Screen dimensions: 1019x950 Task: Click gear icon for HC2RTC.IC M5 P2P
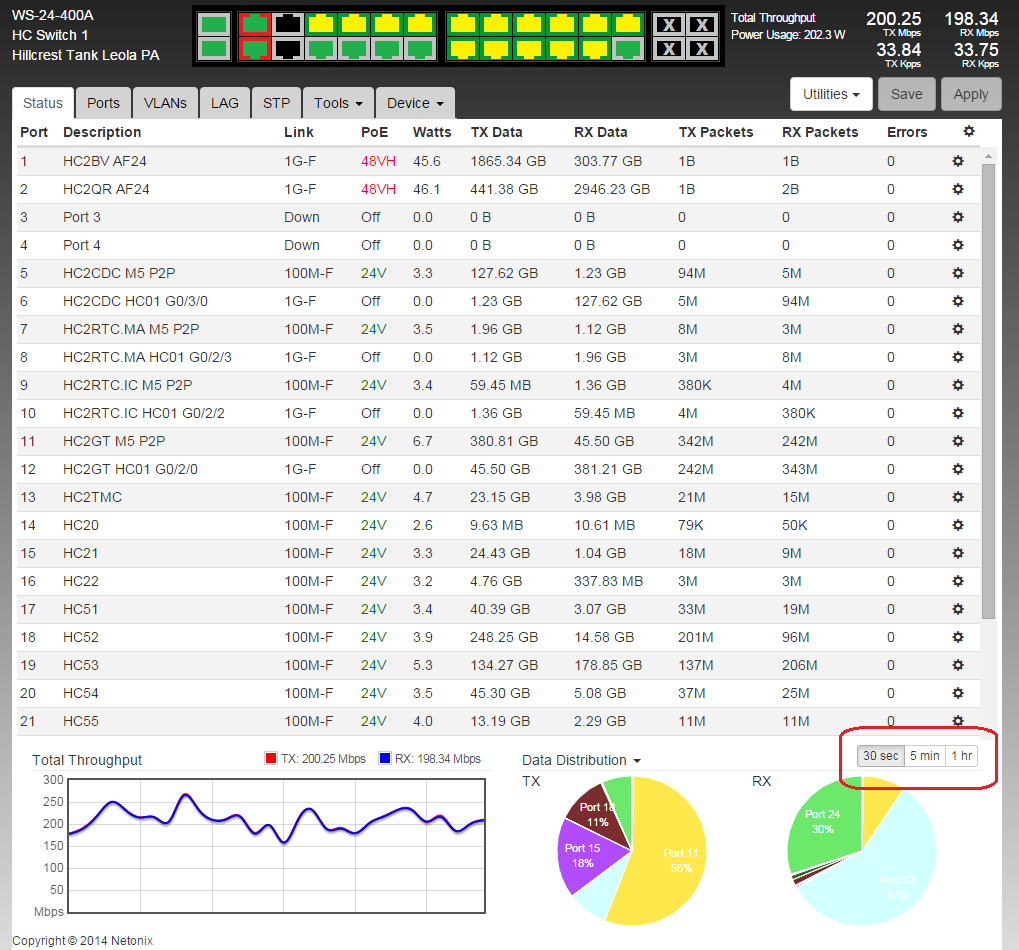[x=958, y=384]
